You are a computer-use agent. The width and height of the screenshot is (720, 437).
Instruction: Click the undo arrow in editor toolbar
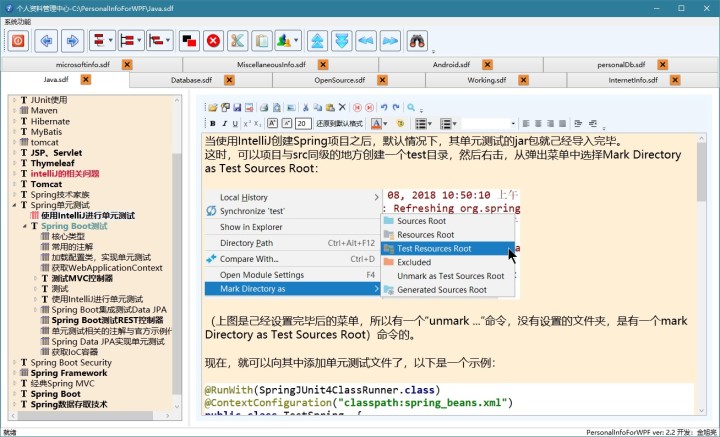(x=384, y=107)
